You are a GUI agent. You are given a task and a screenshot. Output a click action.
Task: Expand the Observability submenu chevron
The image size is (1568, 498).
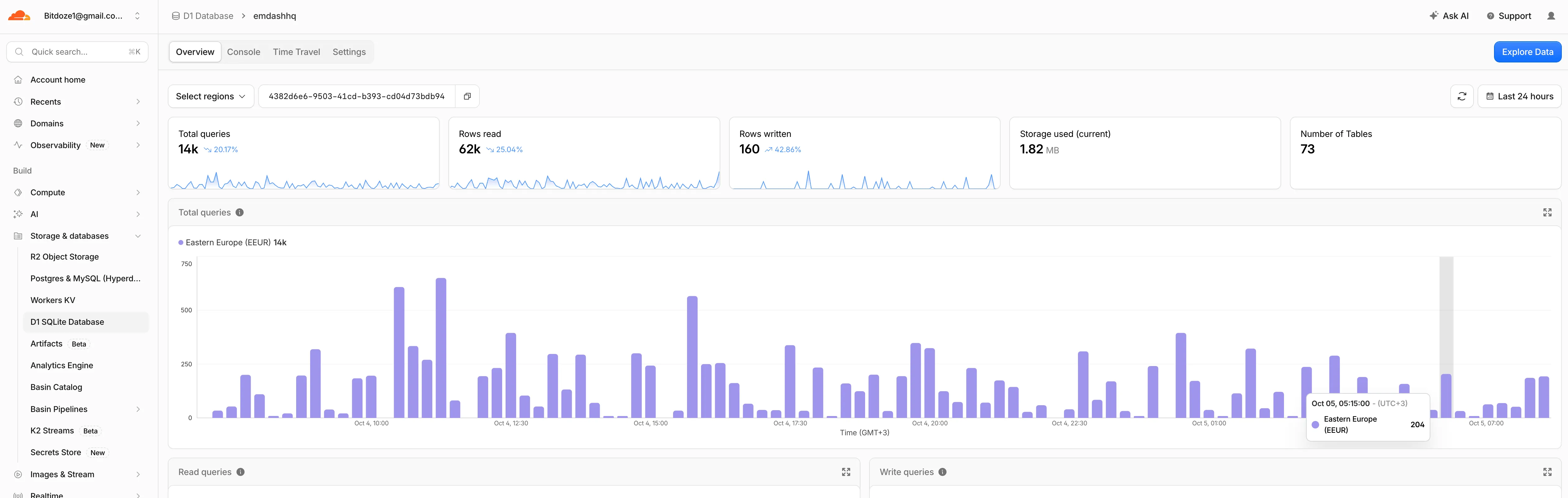(138, 145)
